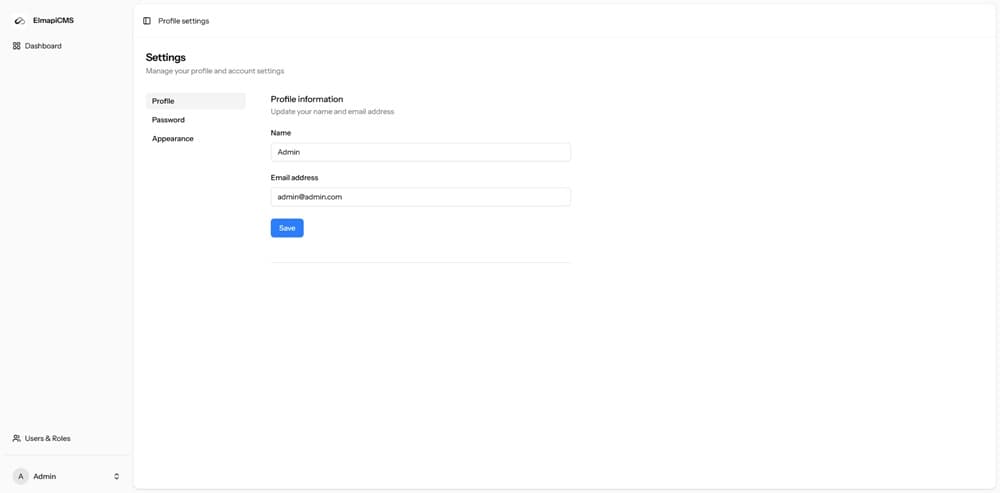Click the ElmapiCMS brand name text
Screen dimensions: 1000x493
pyautogui.click(x=54, y=20)
